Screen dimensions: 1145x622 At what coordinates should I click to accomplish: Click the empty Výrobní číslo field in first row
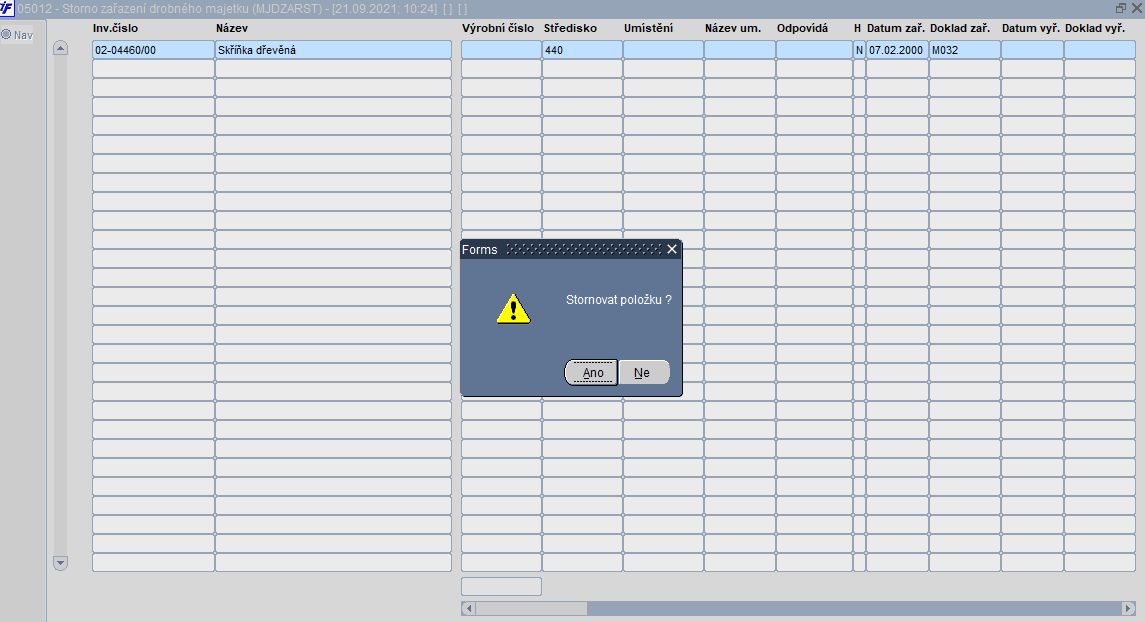501,50
